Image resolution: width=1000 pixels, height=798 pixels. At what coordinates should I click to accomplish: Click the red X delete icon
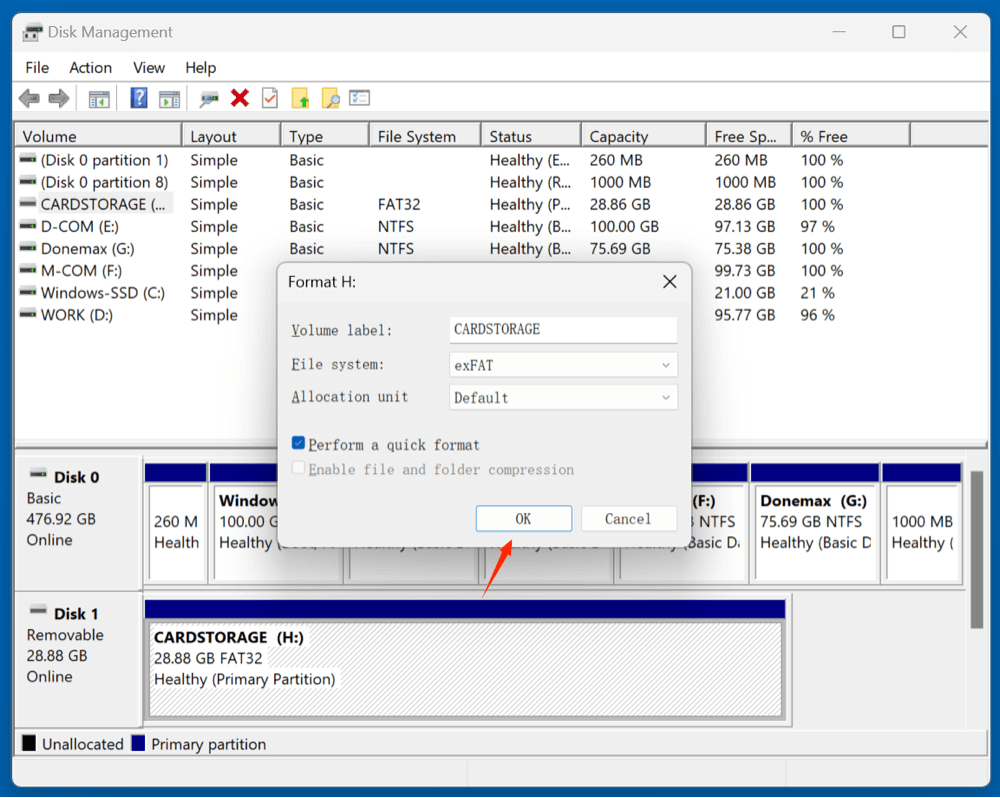point(240,98)
